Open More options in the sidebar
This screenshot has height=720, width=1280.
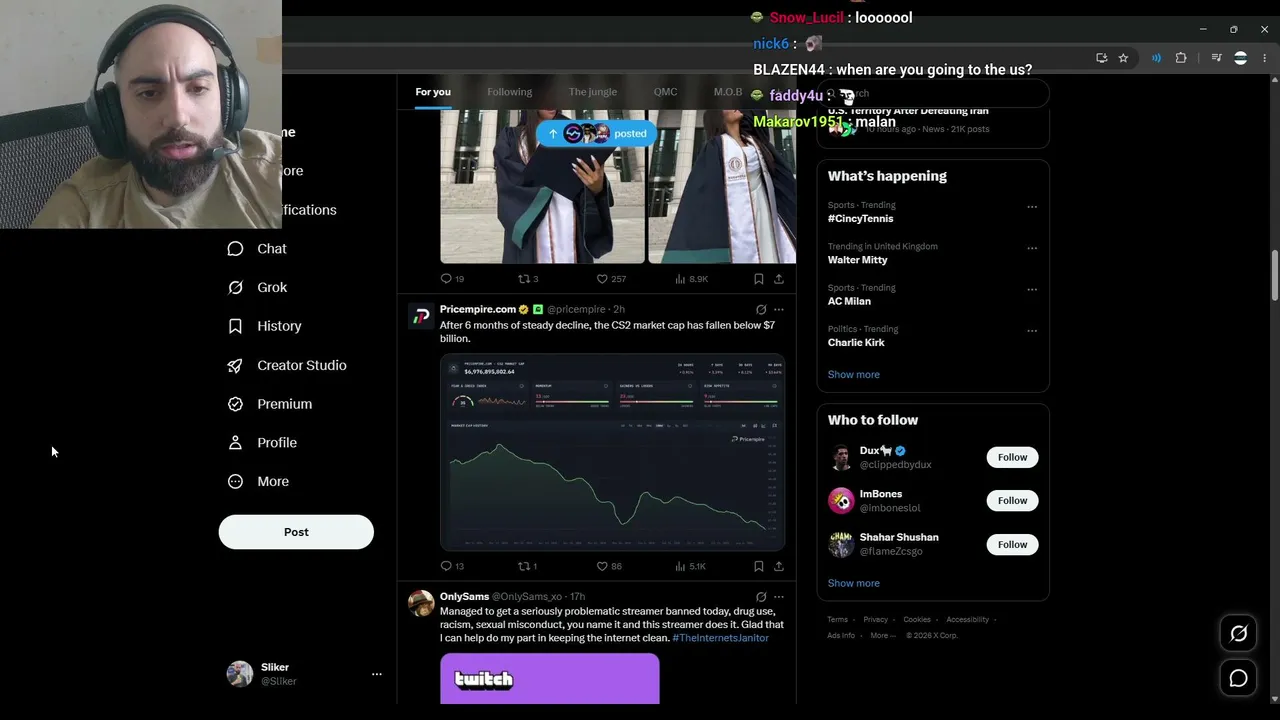(259, 482)
